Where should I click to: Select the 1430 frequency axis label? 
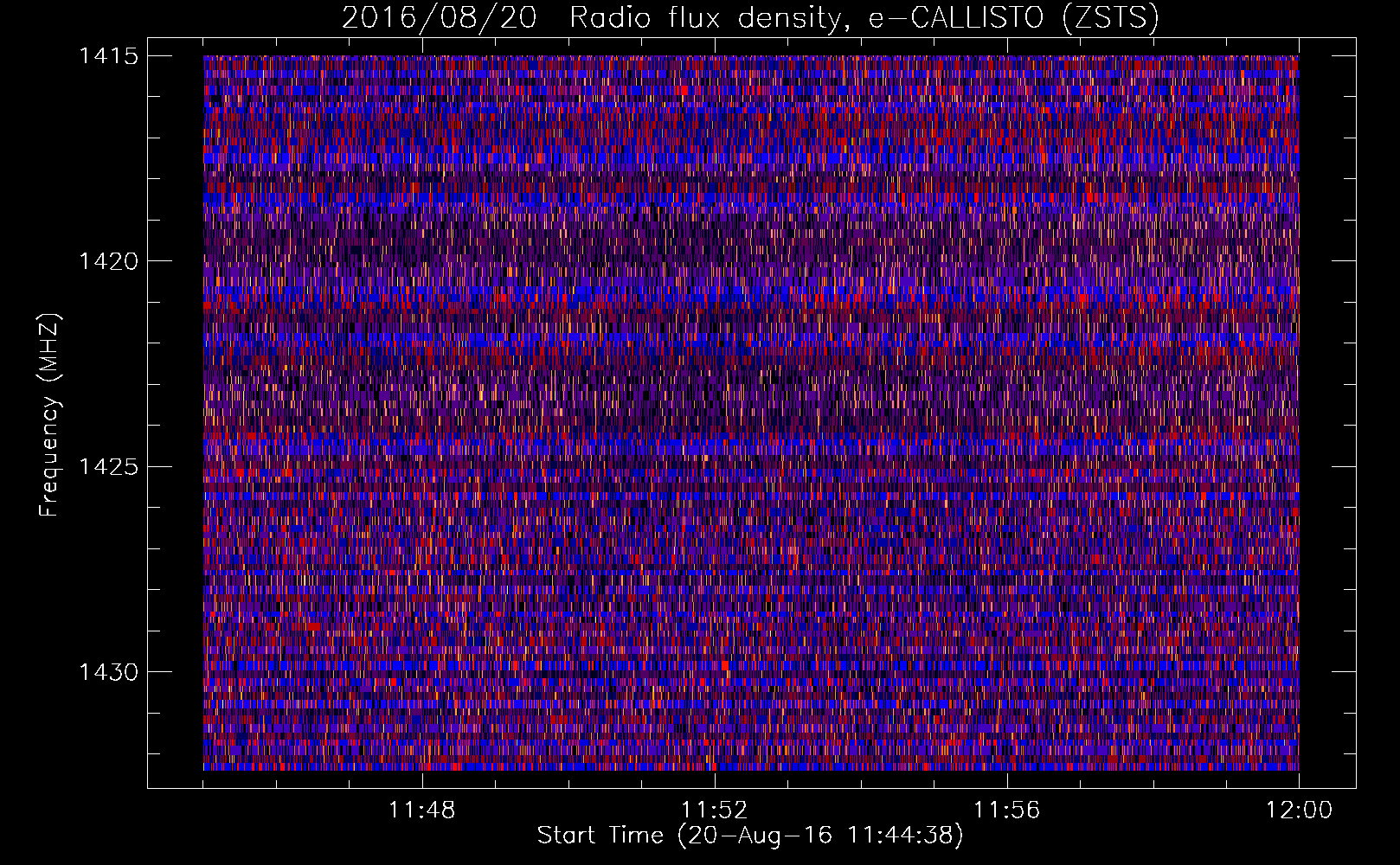[108, 672]
